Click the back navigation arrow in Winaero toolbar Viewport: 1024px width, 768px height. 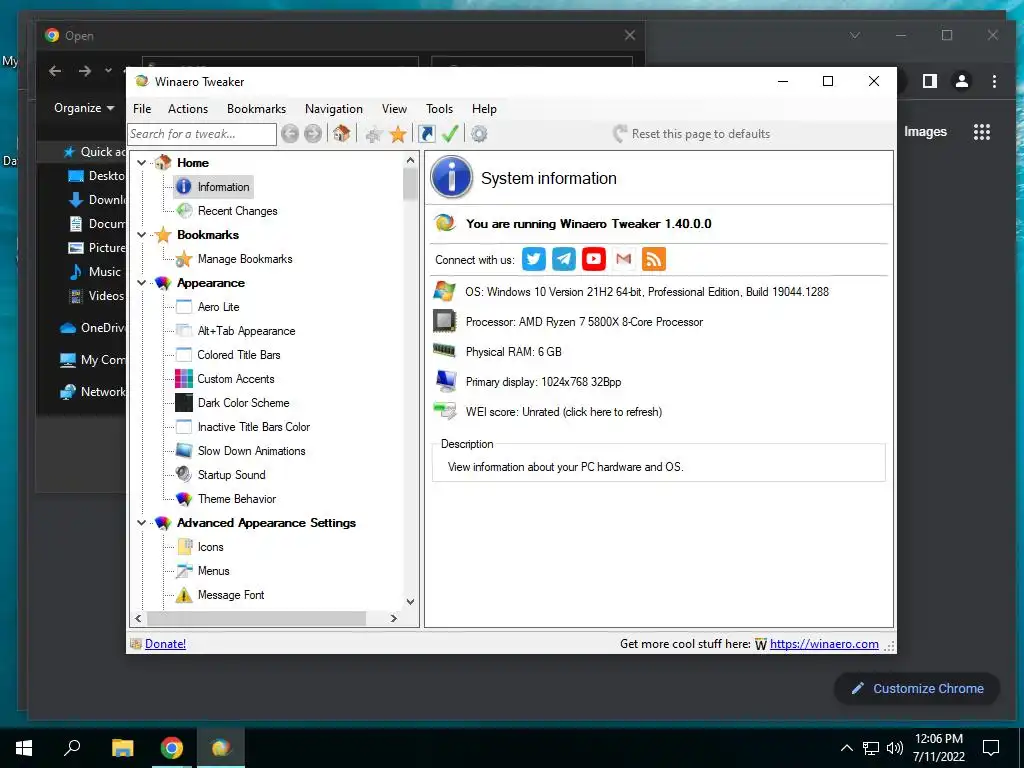(290, 134)
